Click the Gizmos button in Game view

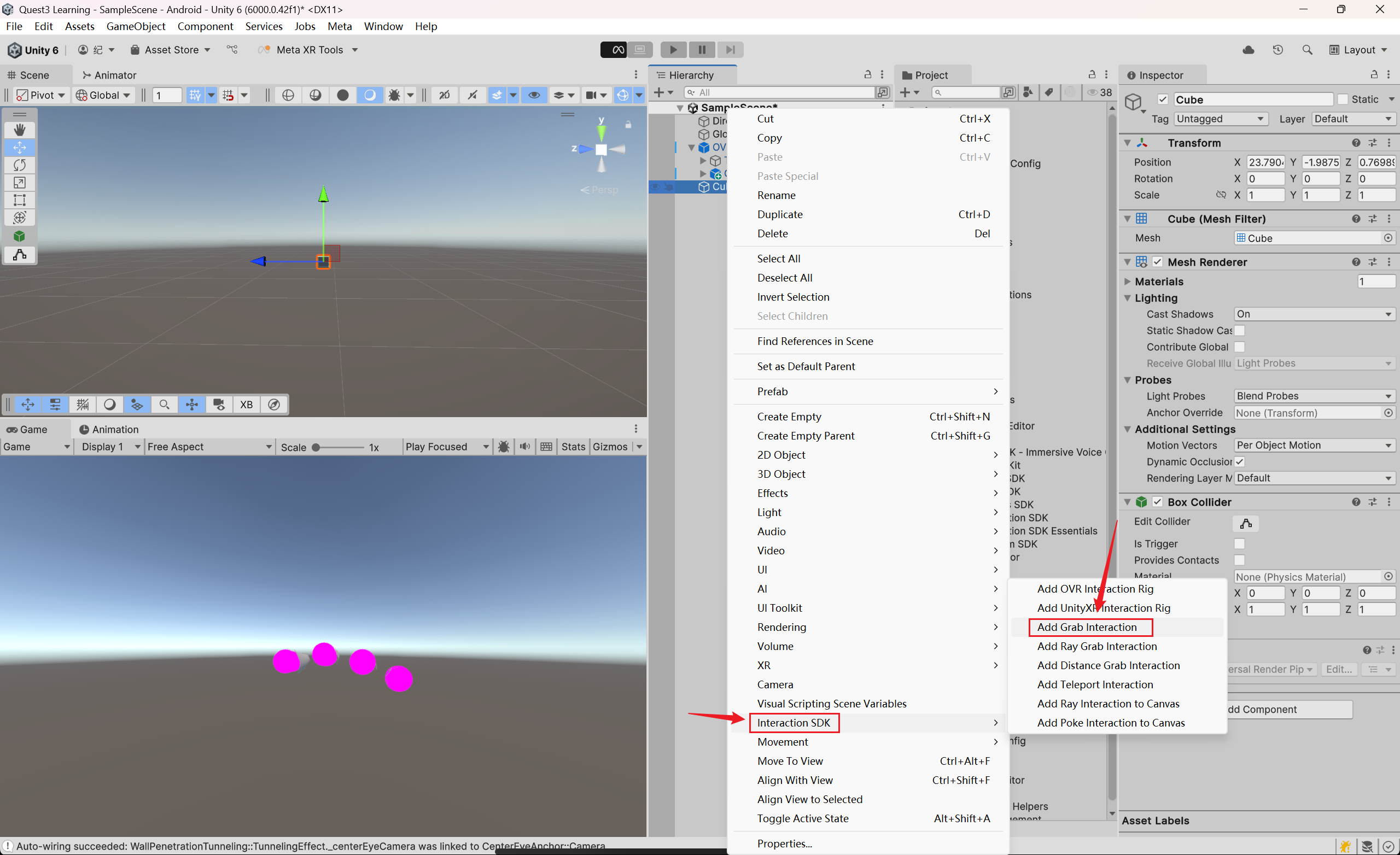(610, 447)
